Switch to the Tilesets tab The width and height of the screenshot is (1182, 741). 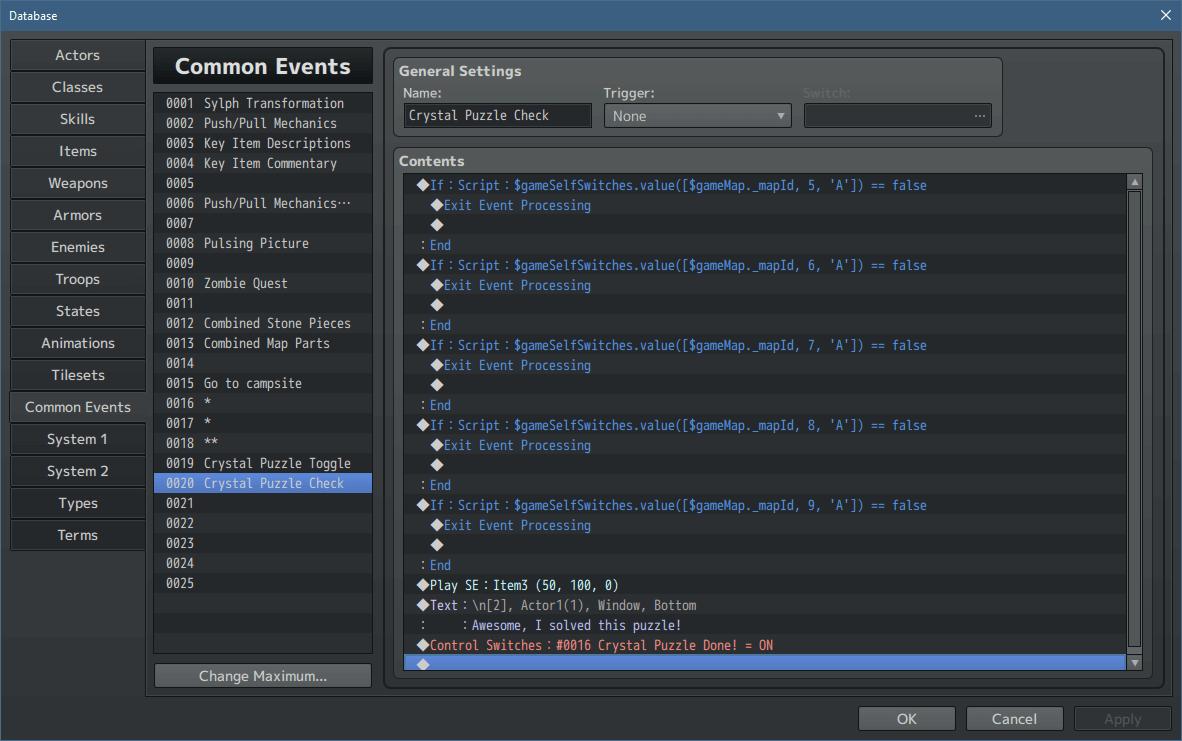(78, 375)
